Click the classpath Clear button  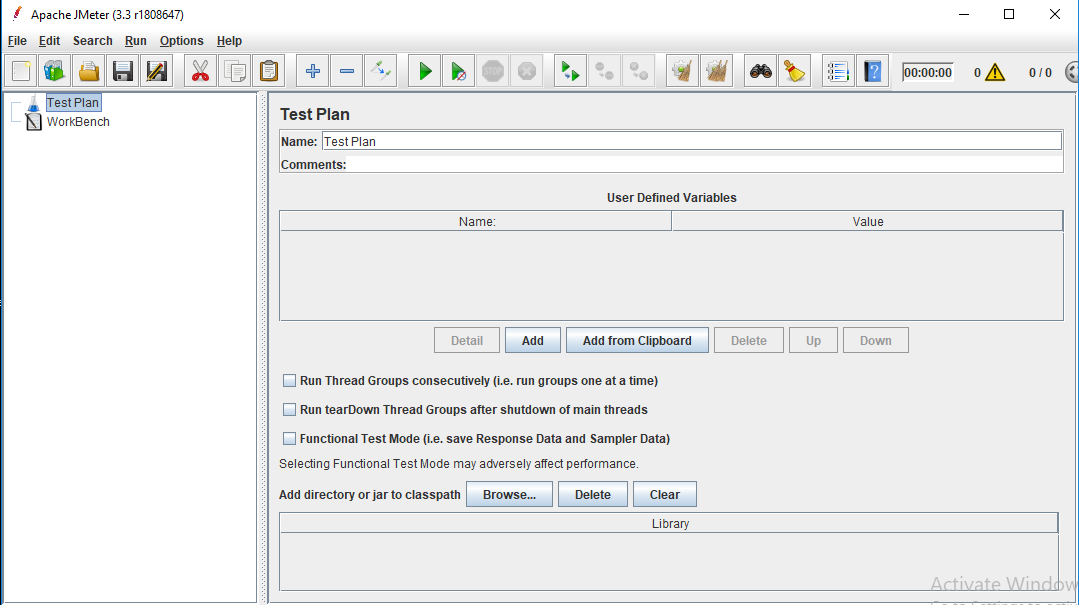pyautogui.click(x=665, y=494)
